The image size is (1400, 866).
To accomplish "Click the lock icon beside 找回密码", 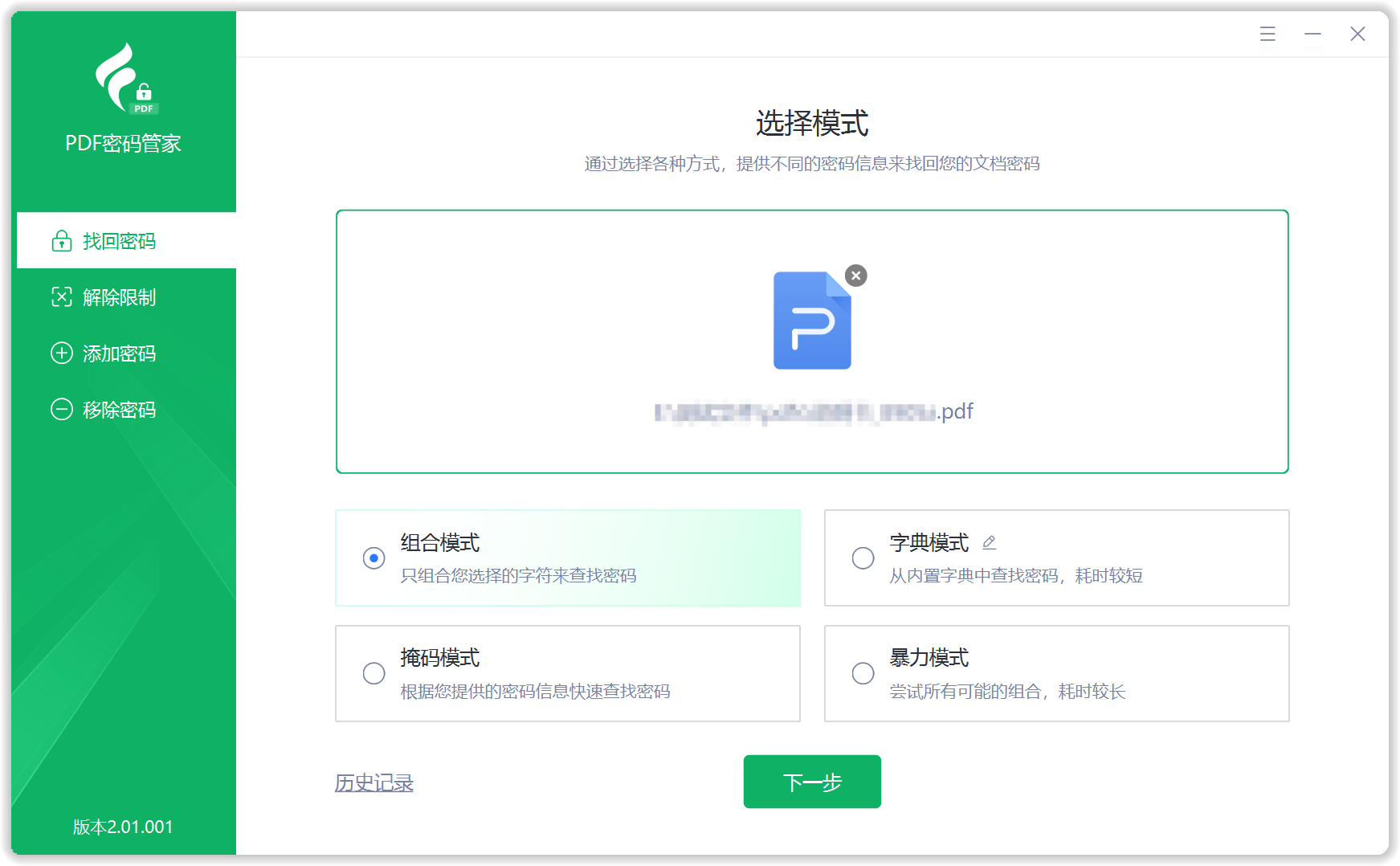I will (62, 241).
